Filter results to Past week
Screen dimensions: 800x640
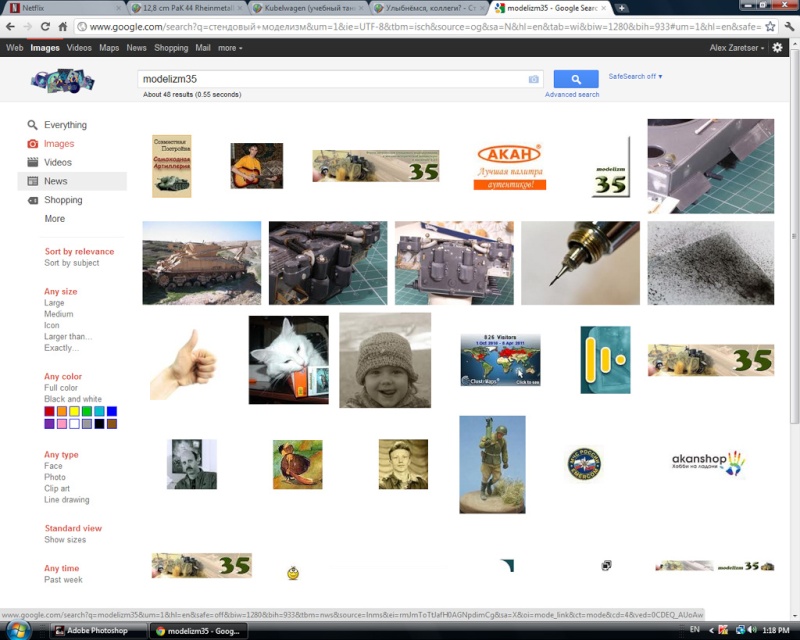pyautogui.click(x=63, y=579)
